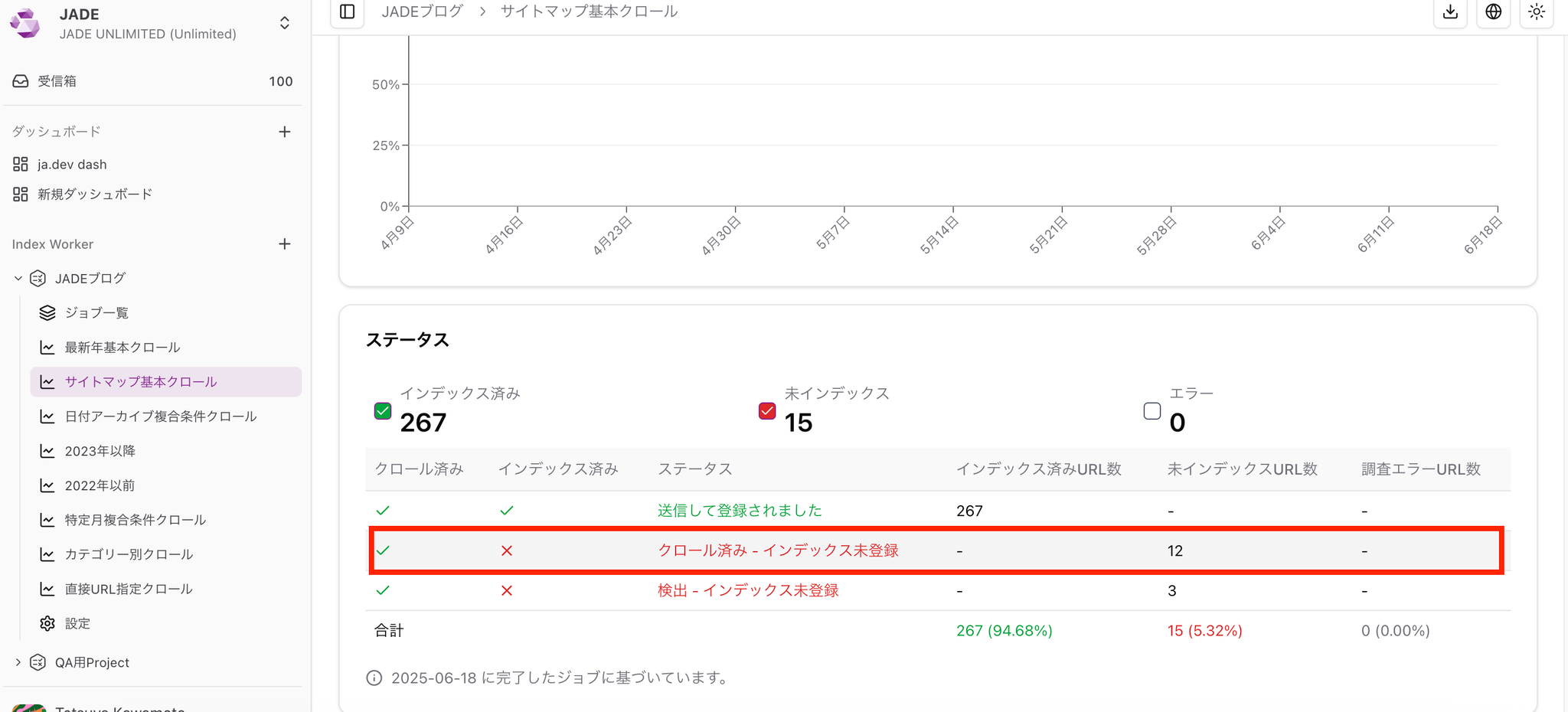The image size is (1568, 712).
Task: Collapse the JADEブログ project tree
Action: click(x=18, y=279)
